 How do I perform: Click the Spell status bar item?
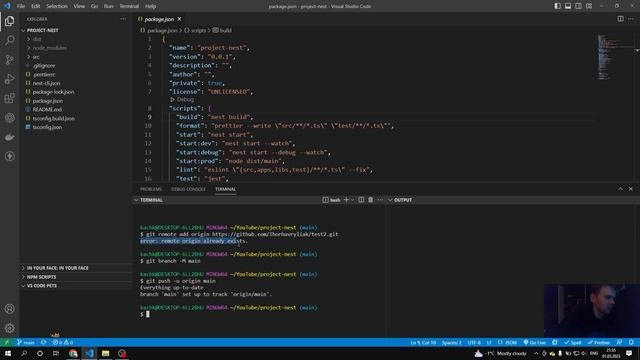(573, 342)
